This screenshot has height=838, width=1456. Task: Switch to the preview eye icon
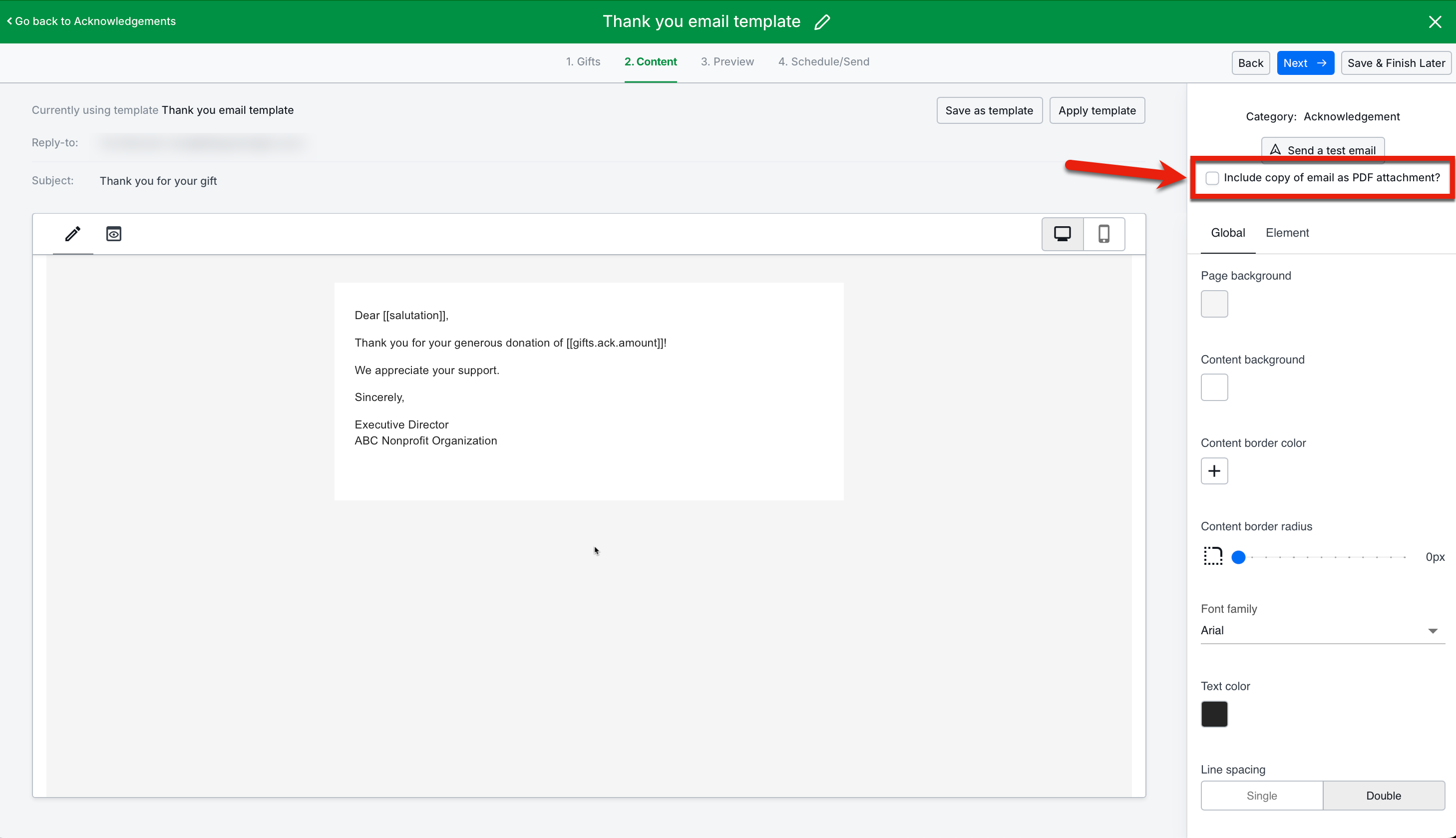[113, 234]
